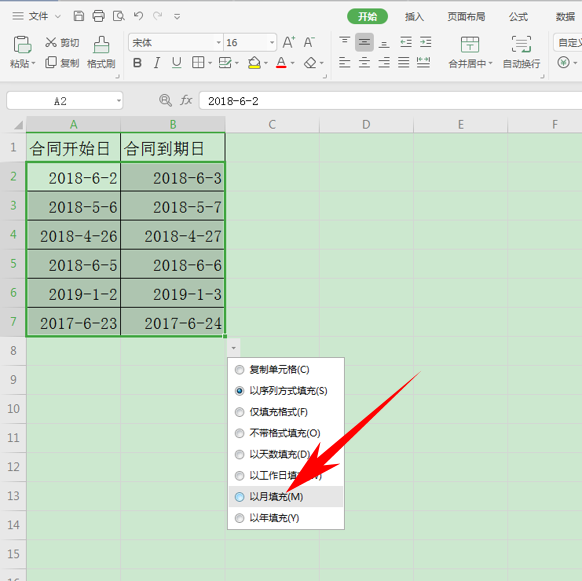
Task: Center text horizontally
Action: pos(364,62)
